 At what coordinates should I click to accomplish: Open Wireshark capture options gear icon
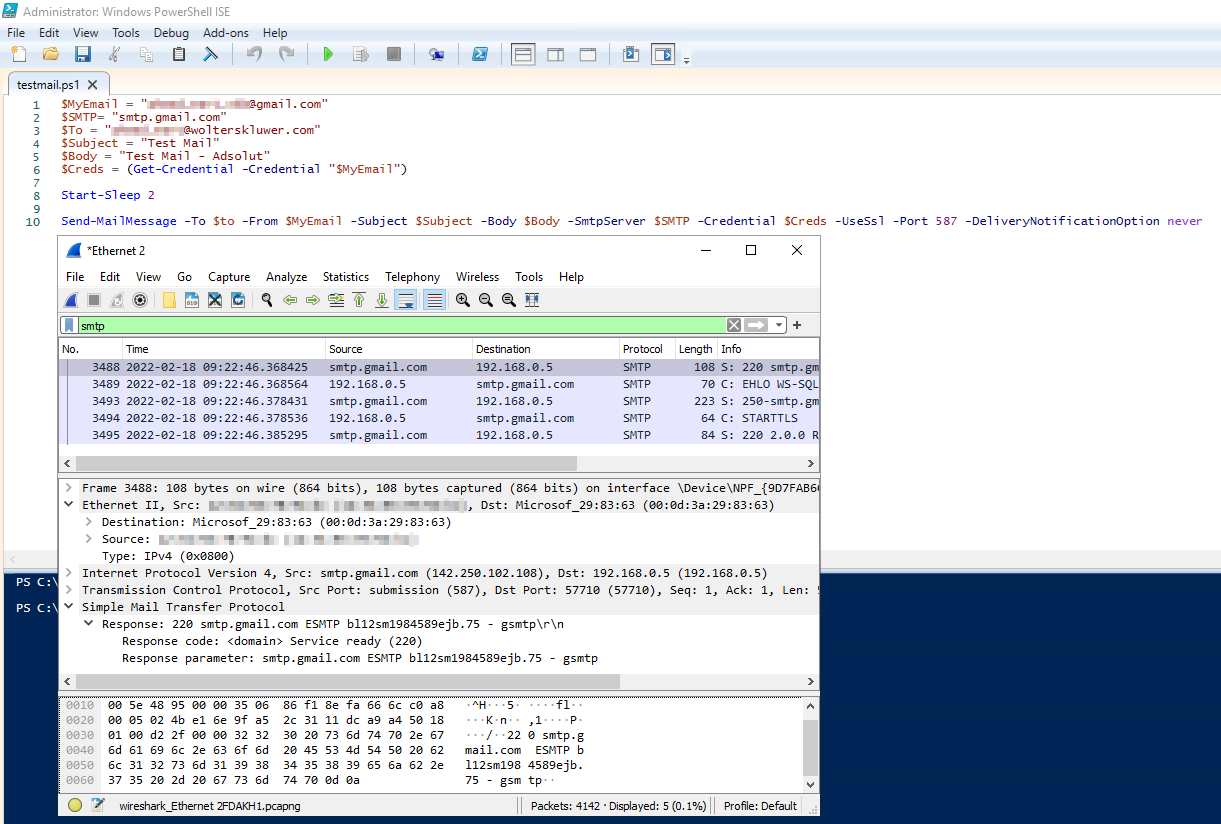click(x=140, y=300)
